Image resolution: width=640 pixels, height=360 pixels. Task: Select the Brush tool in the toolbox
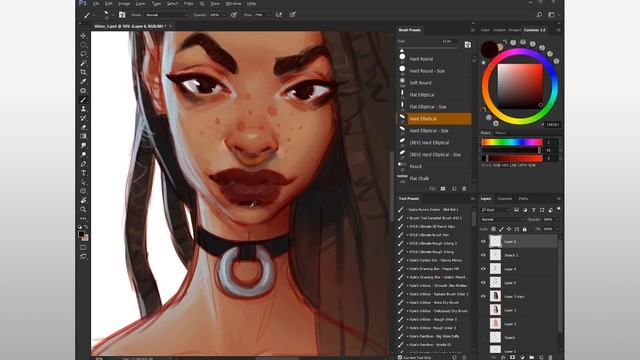click(x=83, y=100)
